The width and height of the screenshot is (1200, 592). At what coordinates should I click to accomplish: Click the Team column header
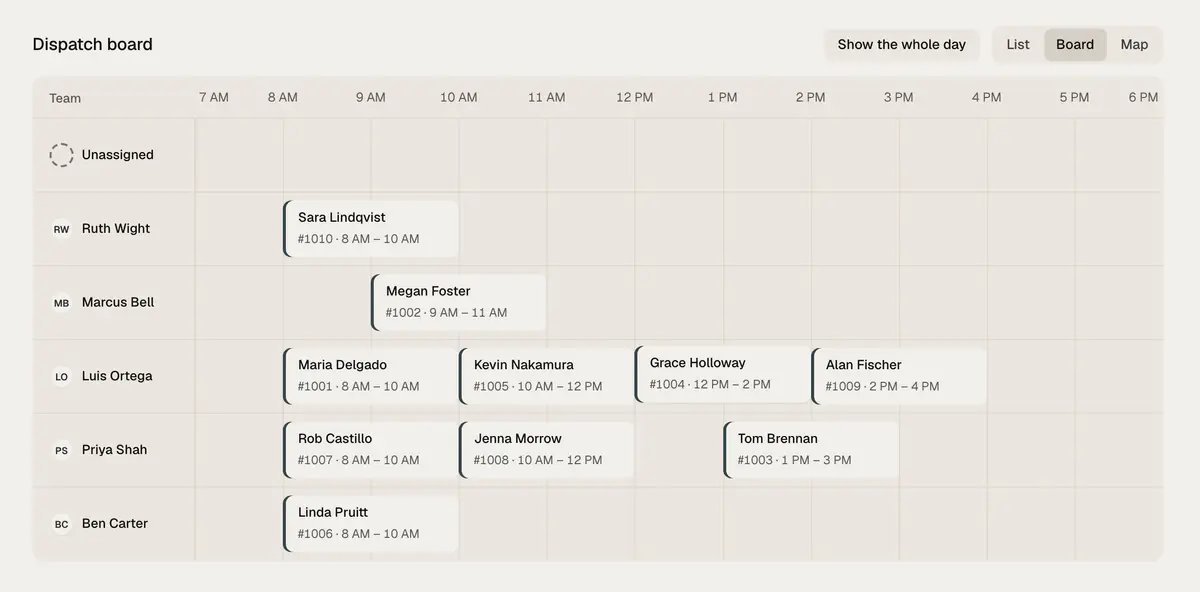(x=65, y=98)
